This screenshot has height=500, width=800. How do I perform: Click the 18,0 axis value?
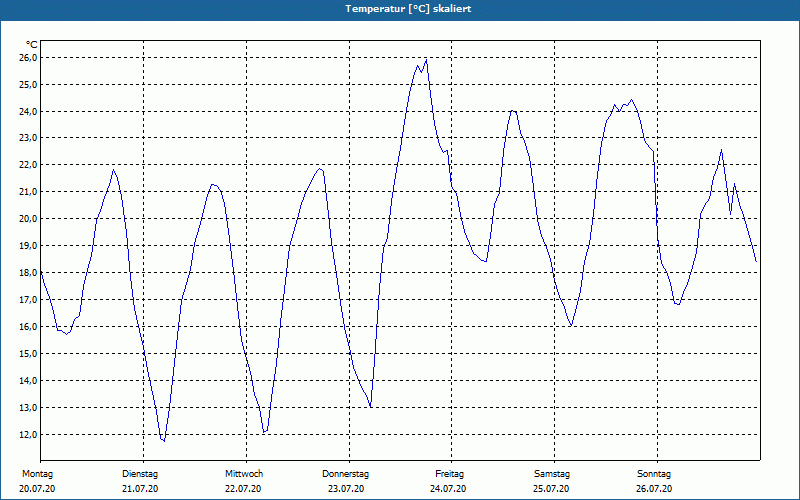click(28, 273)
